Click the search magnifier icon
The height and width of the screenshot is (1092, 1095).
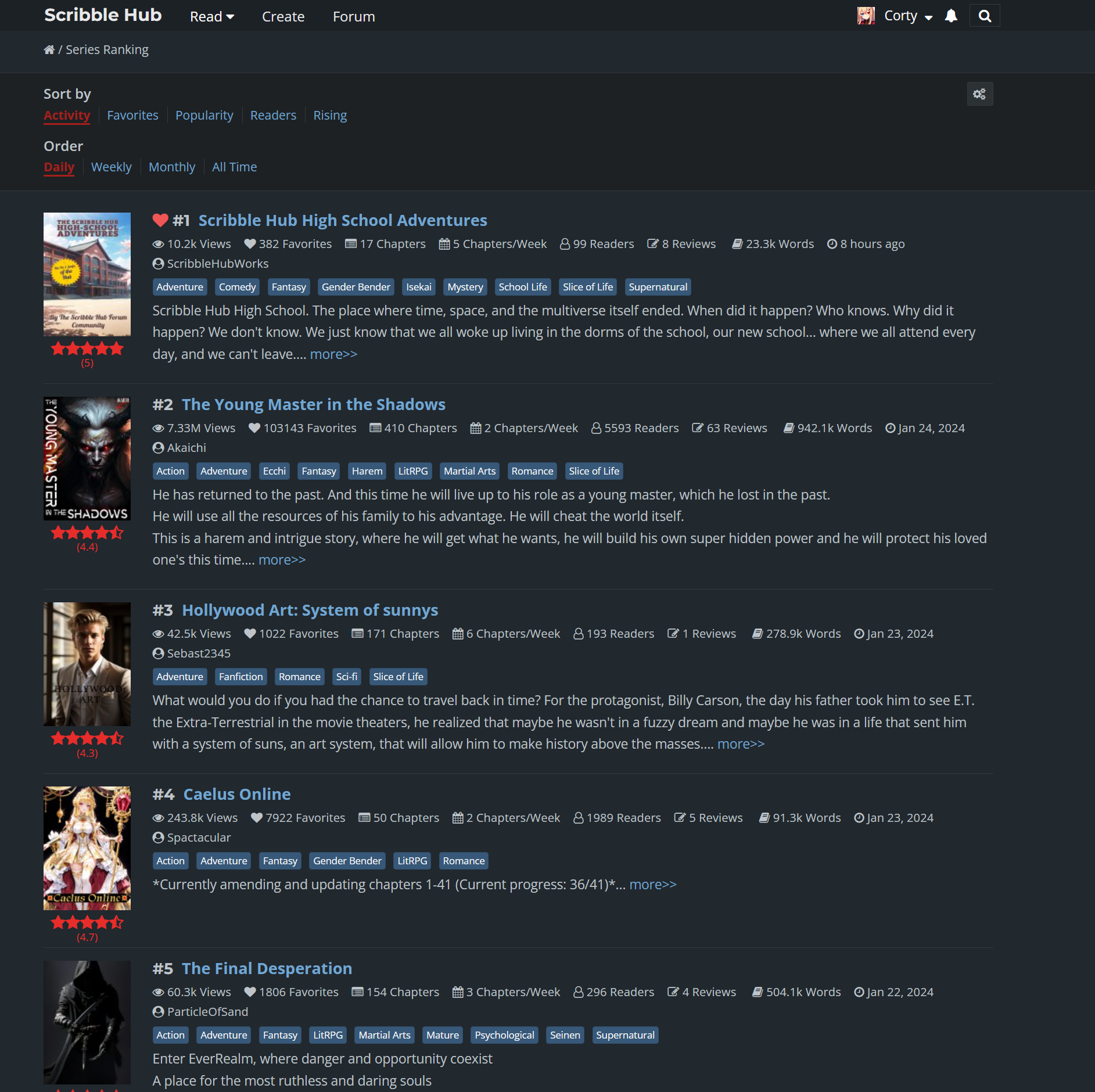(x=985, y=16)
